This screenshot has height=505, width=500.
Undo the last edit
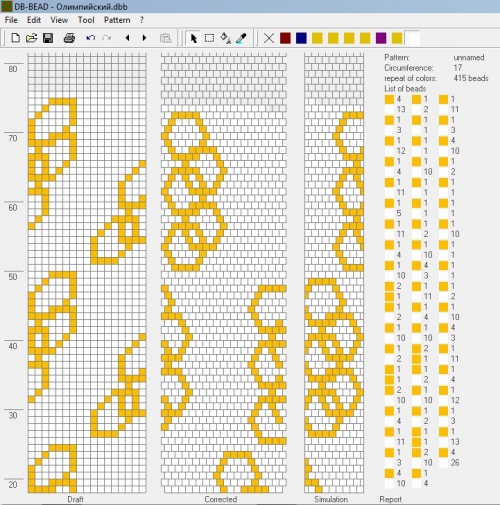(x=90, y=38)
